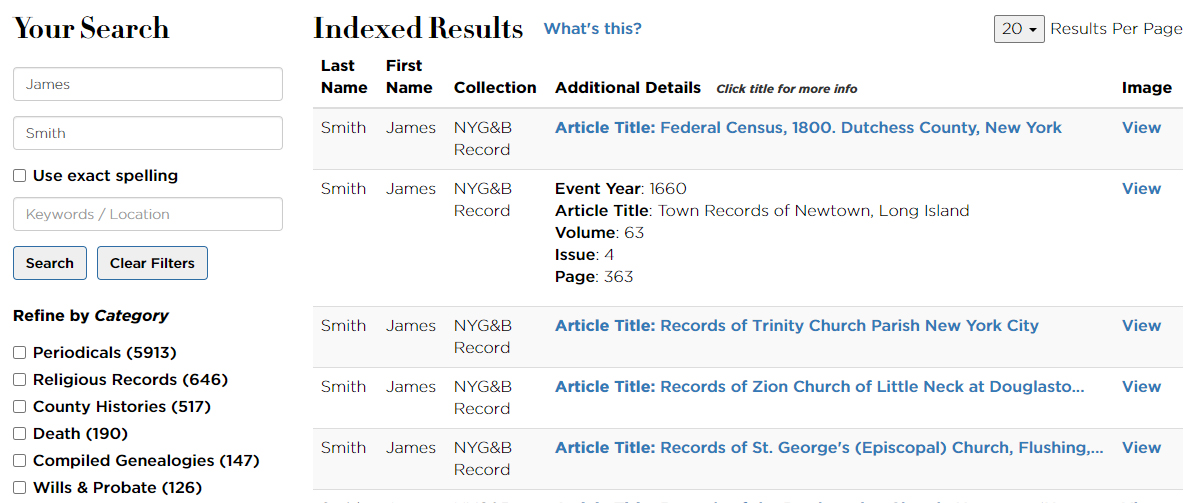Click the first name field containing James

click(148, 84)
